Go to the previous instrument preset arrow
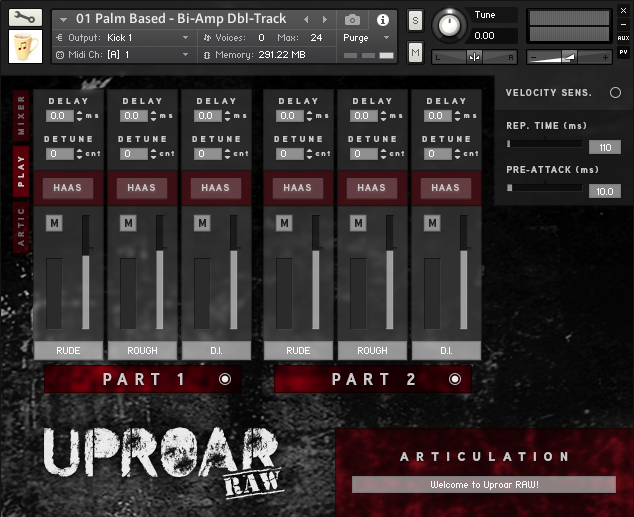The width and height of the screenshot is (634, 517). point(306,19)
